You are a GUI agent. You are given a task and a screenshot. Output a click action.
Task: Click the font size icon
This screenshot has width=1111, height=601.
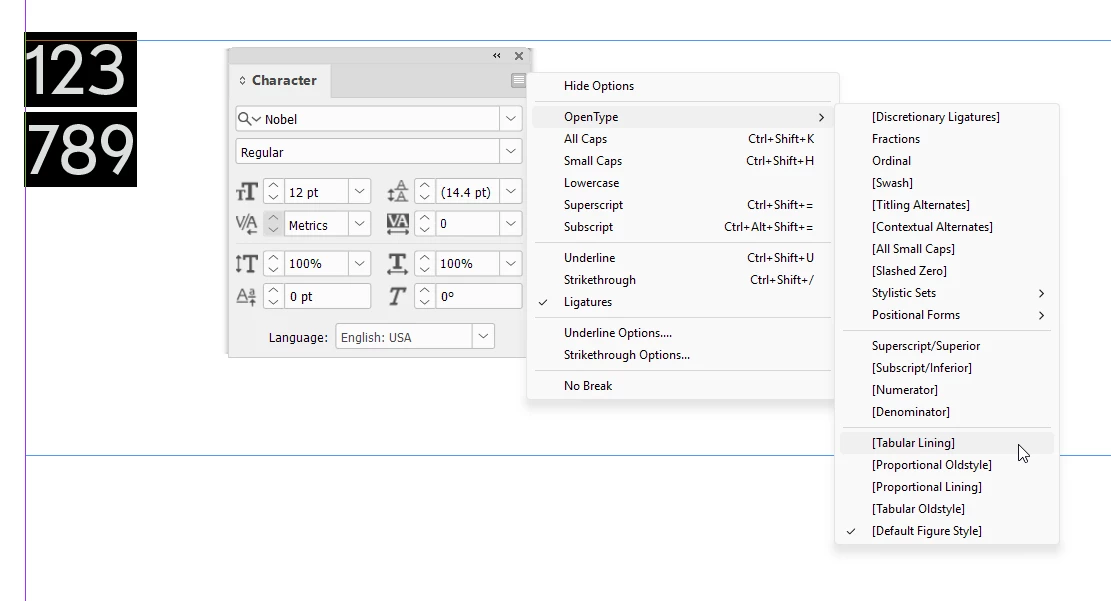click(247, 192)
